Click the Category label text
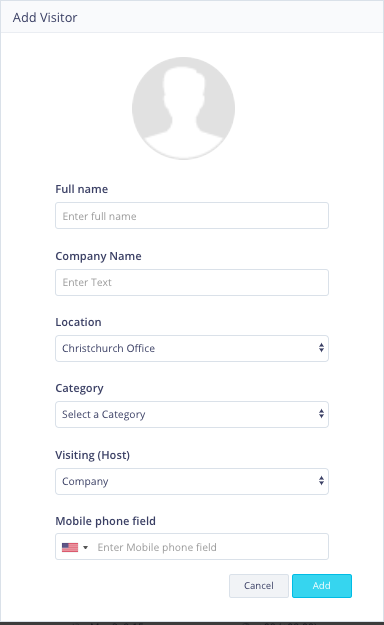The height and width of the screenshot is (625, 384). pos(79,388)
